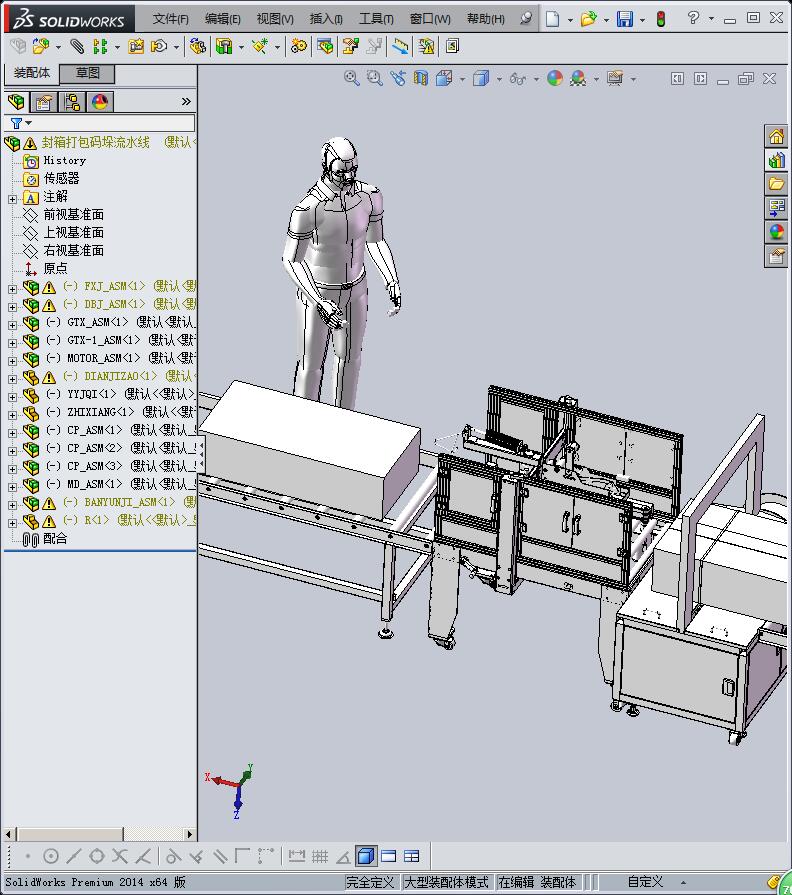This screenshot has width=792, height=895.
Task: Select the circle sketch tool
Action: [51, 856]
